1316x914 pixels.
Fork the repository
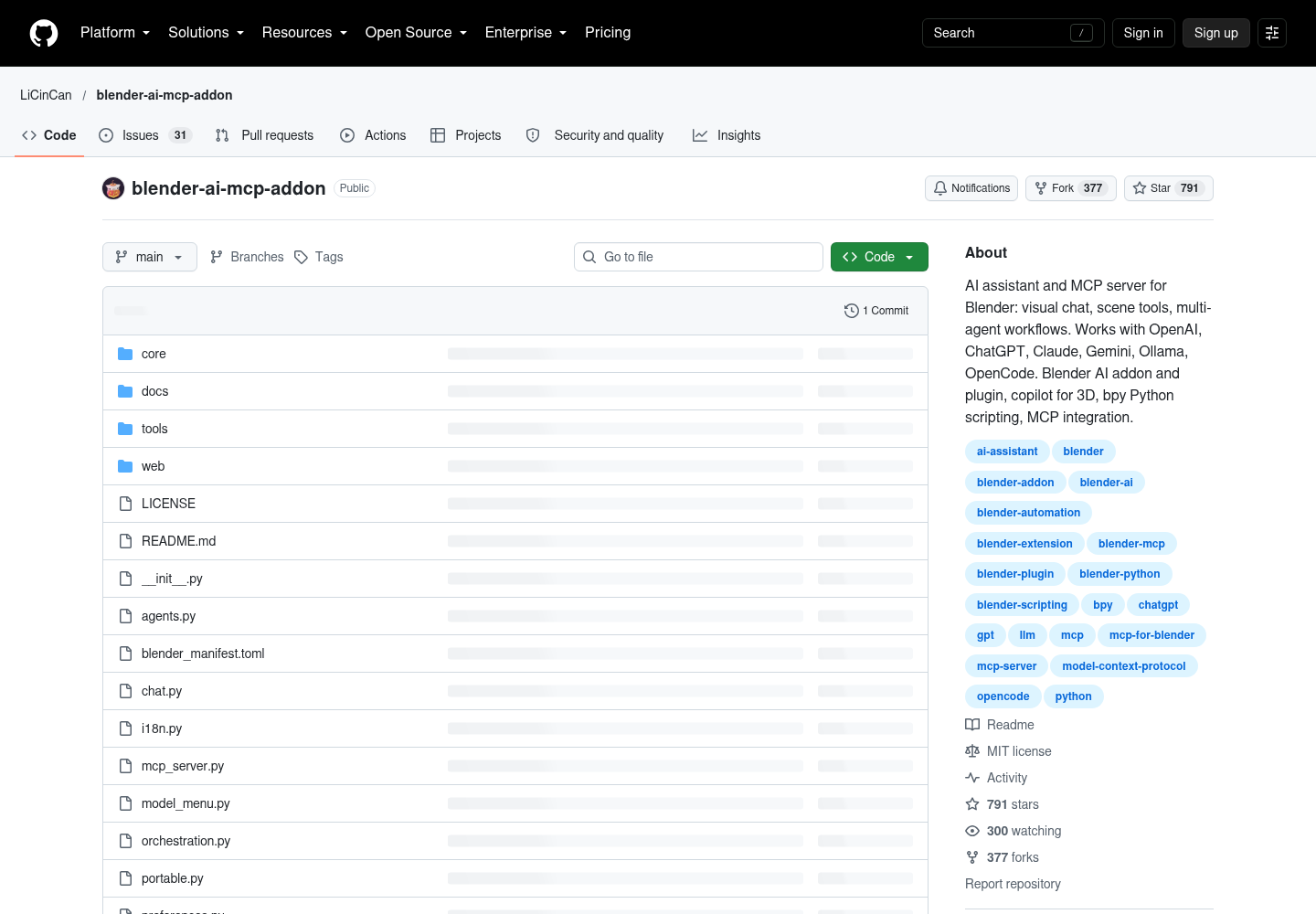(x=1071, y=188)
